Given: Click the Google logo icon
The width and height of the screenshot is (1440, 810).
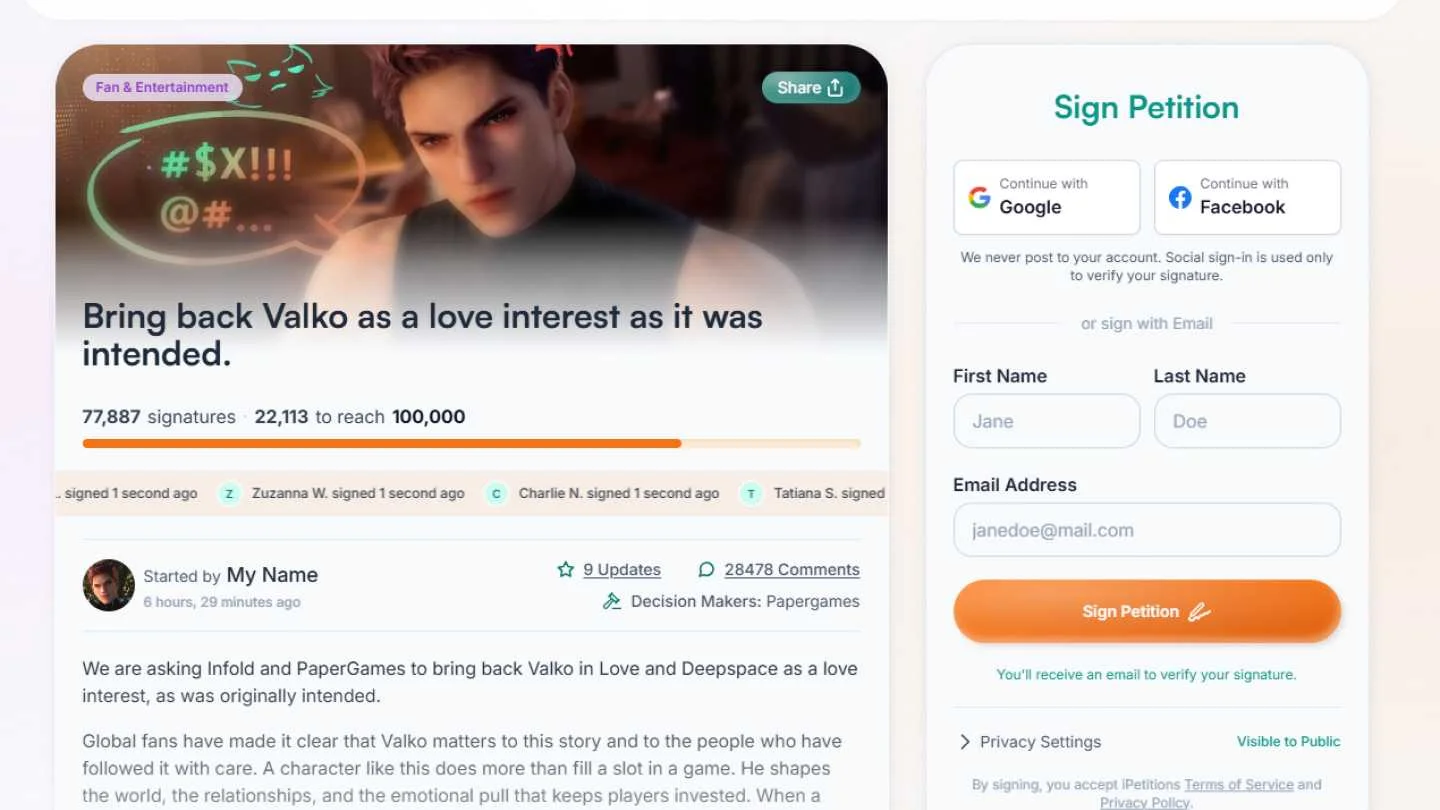Looking at the screenshot, I should click(979, 197).
